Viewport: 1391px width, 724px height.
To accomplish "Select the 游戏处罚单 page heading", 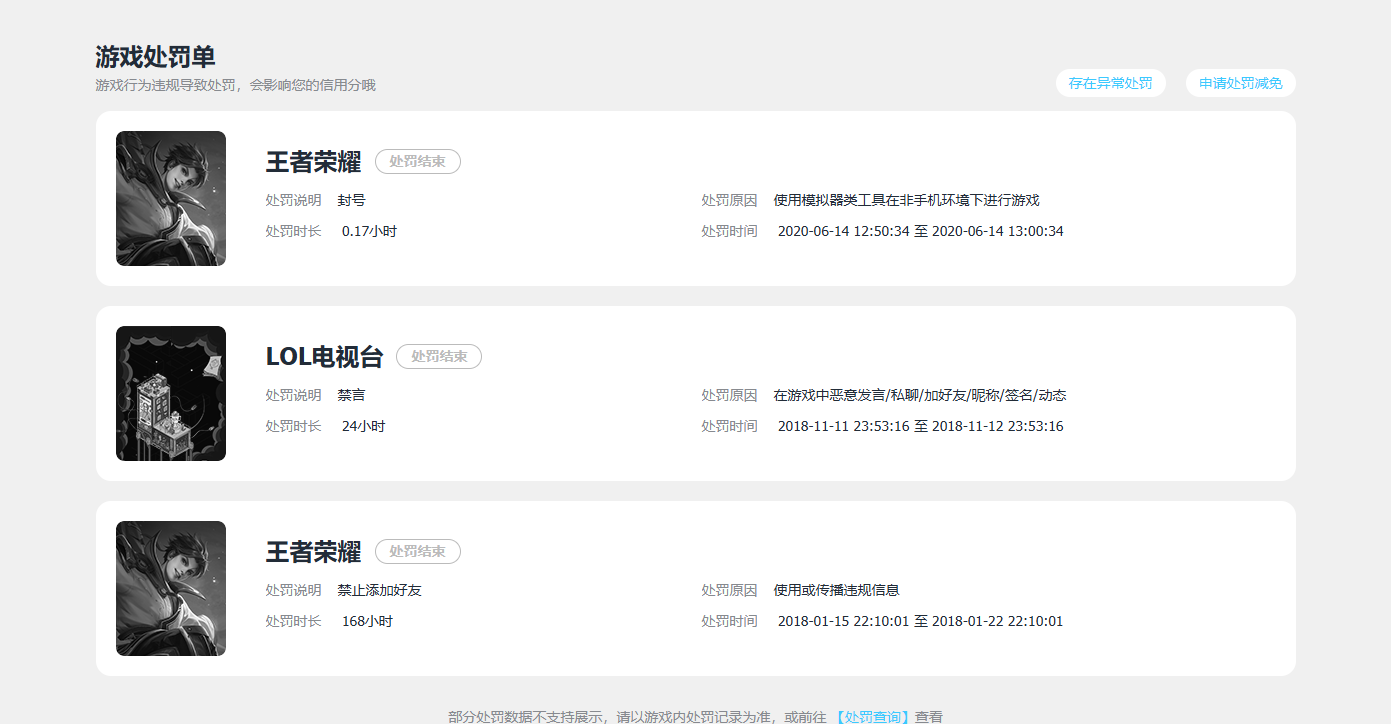I will tap(155, 57).
